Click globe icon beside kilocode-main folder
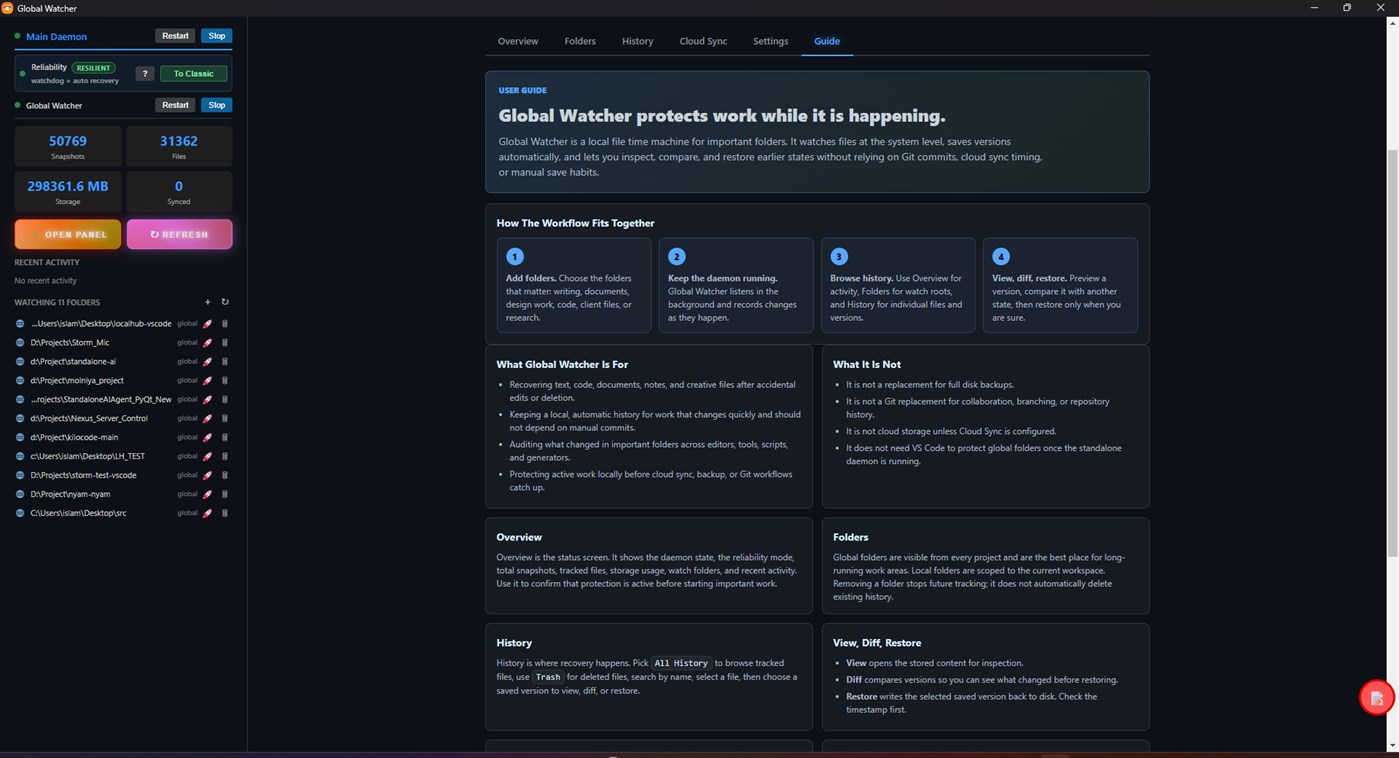Viewport: 1399px width, 758px height. [x=20, y=438]
